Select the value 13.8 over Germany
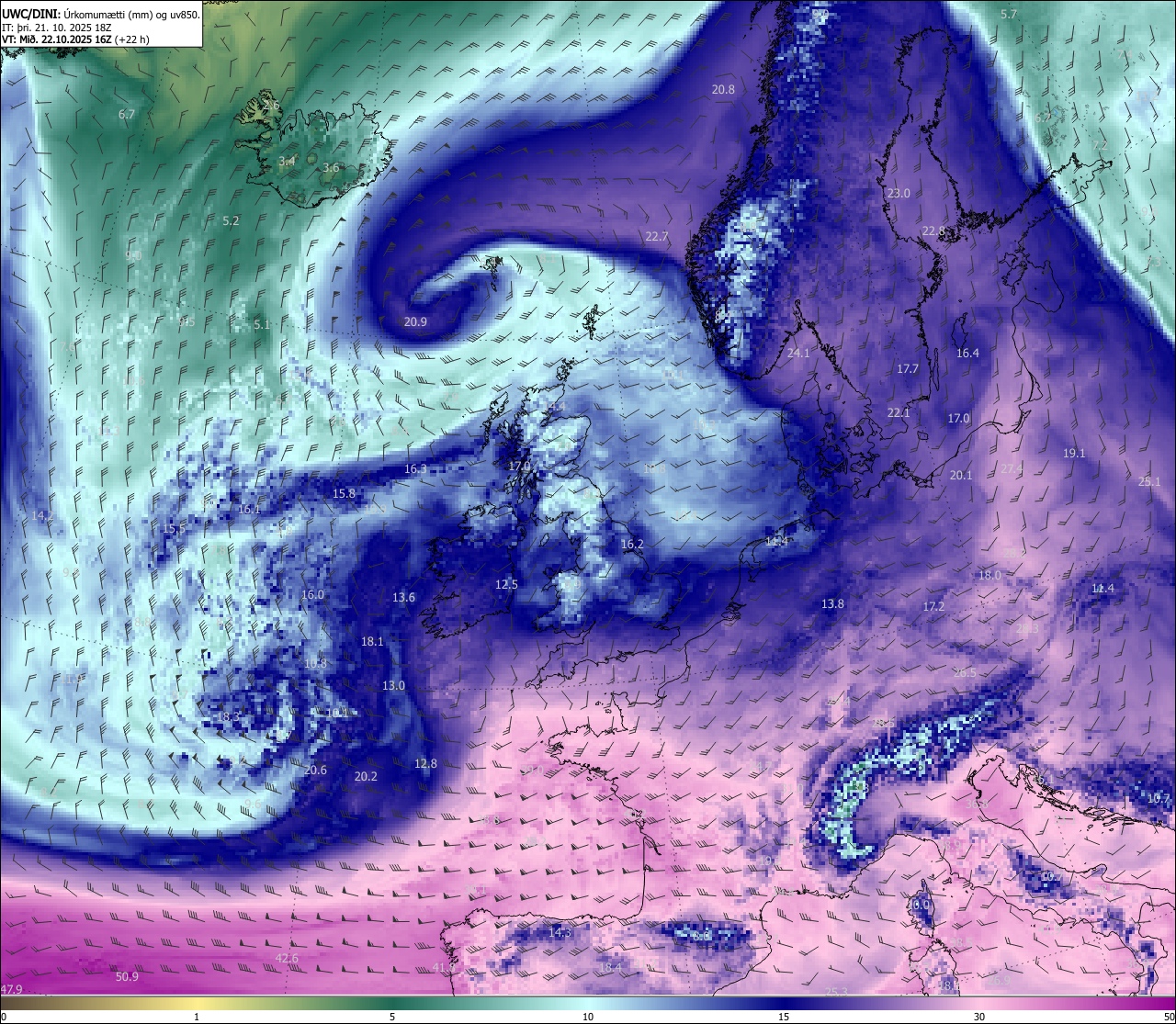The image size is (1176, 1024). (x=832, y=604)
